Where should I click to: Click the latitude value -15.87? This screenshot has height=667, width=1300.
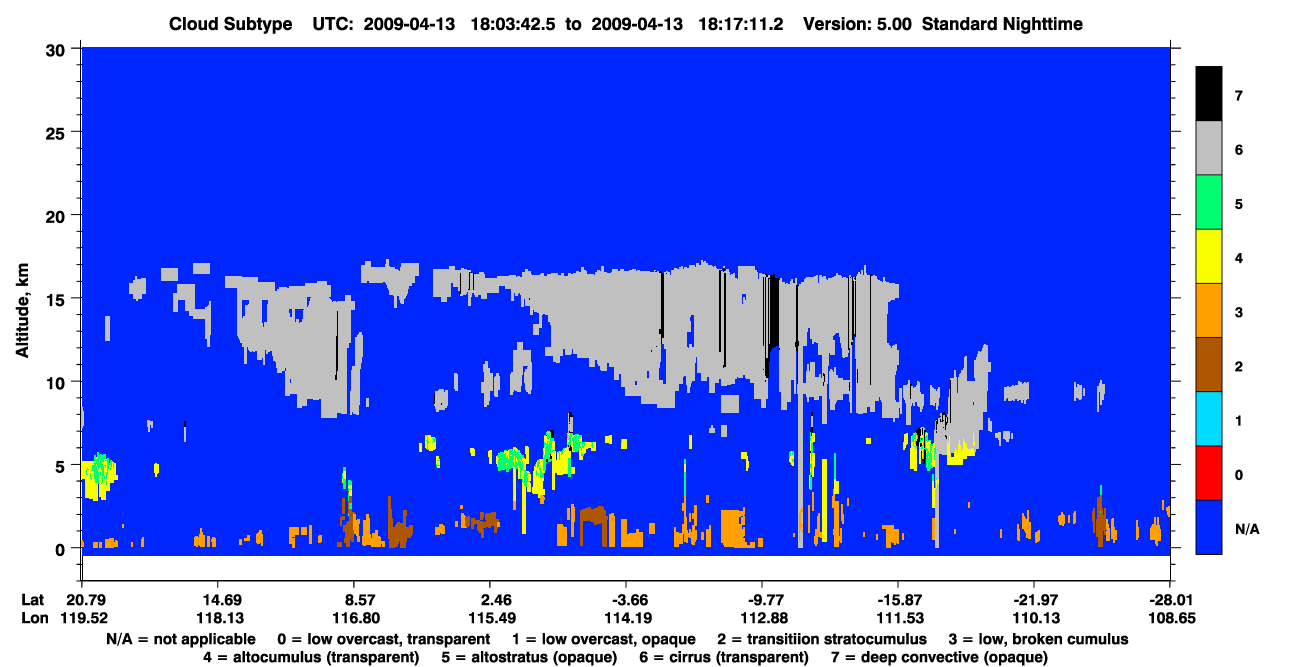pyautogui.click(x=897, y=600)
